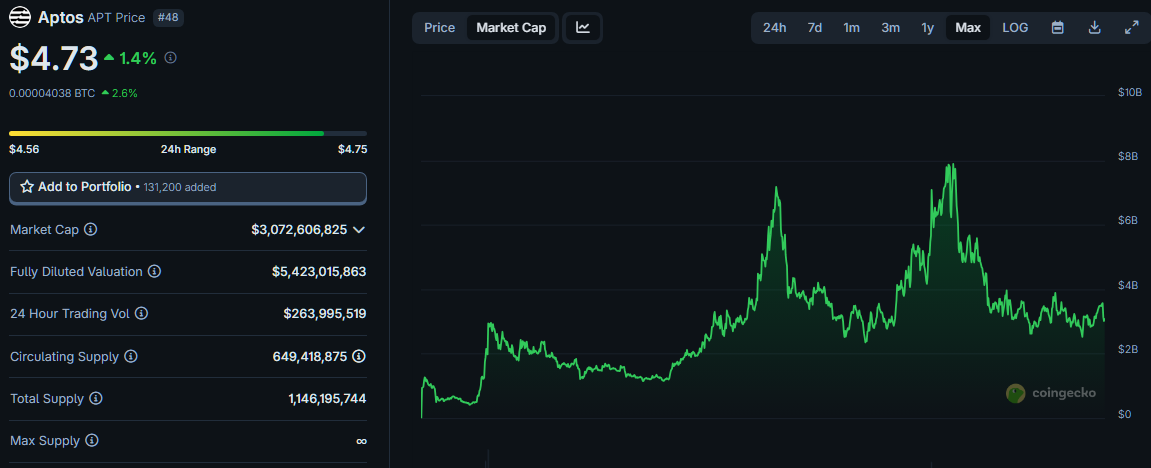1151x468 pixels.
Task: Click info icon after 649,418,875 value
Action: point(358,357)
